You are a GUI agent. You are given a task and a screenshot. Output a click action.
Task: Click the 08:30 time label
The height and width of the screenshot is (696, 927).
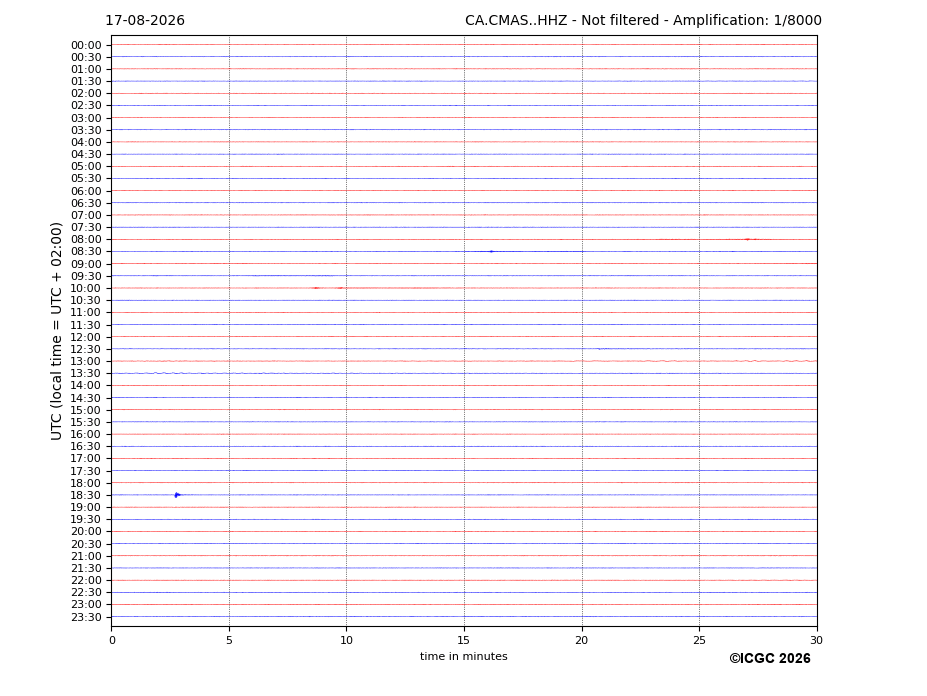pyautogui.click(x=86, y=252)
